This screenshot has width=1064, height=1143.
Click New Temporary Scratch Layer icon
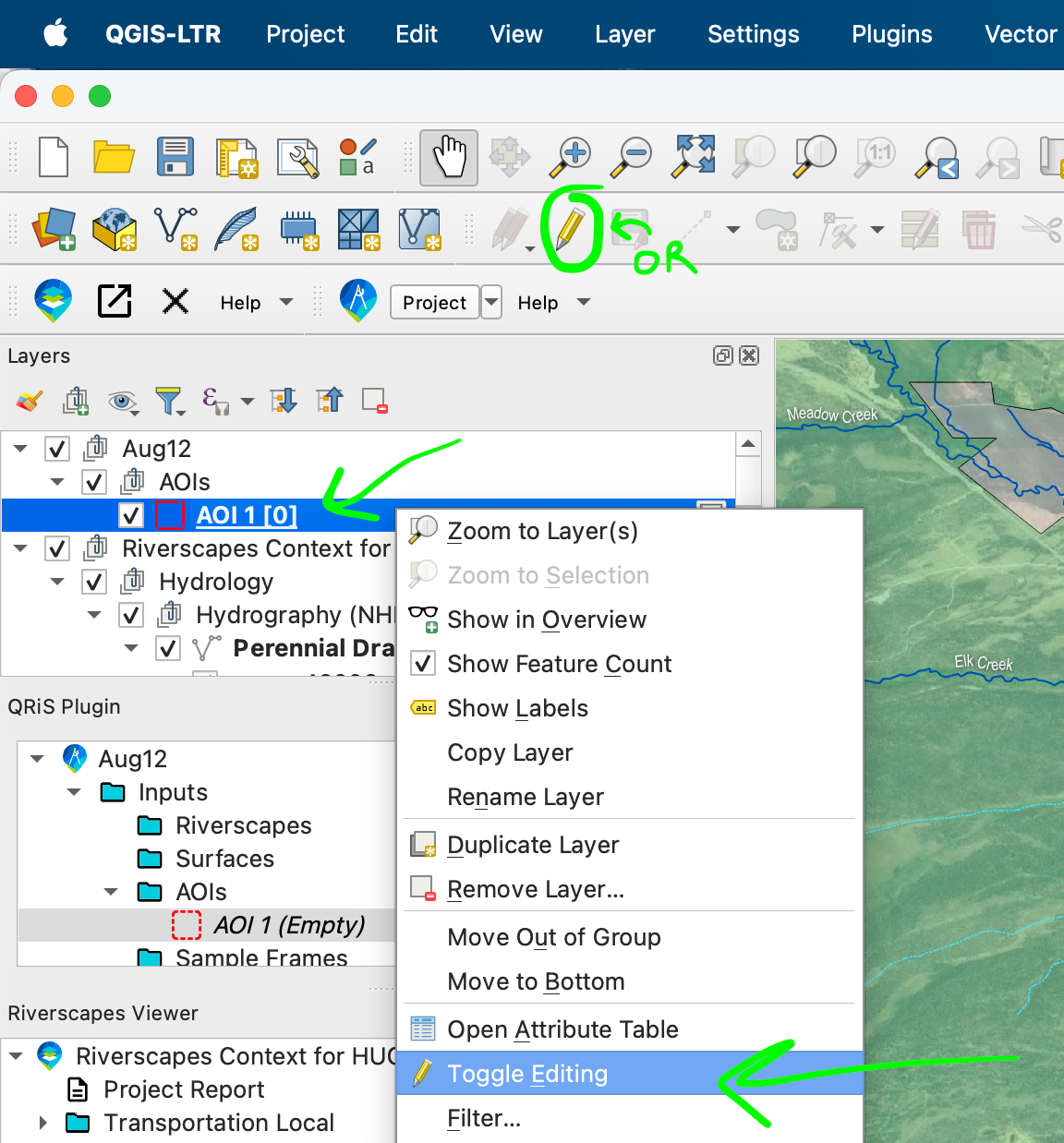point(298,230)
